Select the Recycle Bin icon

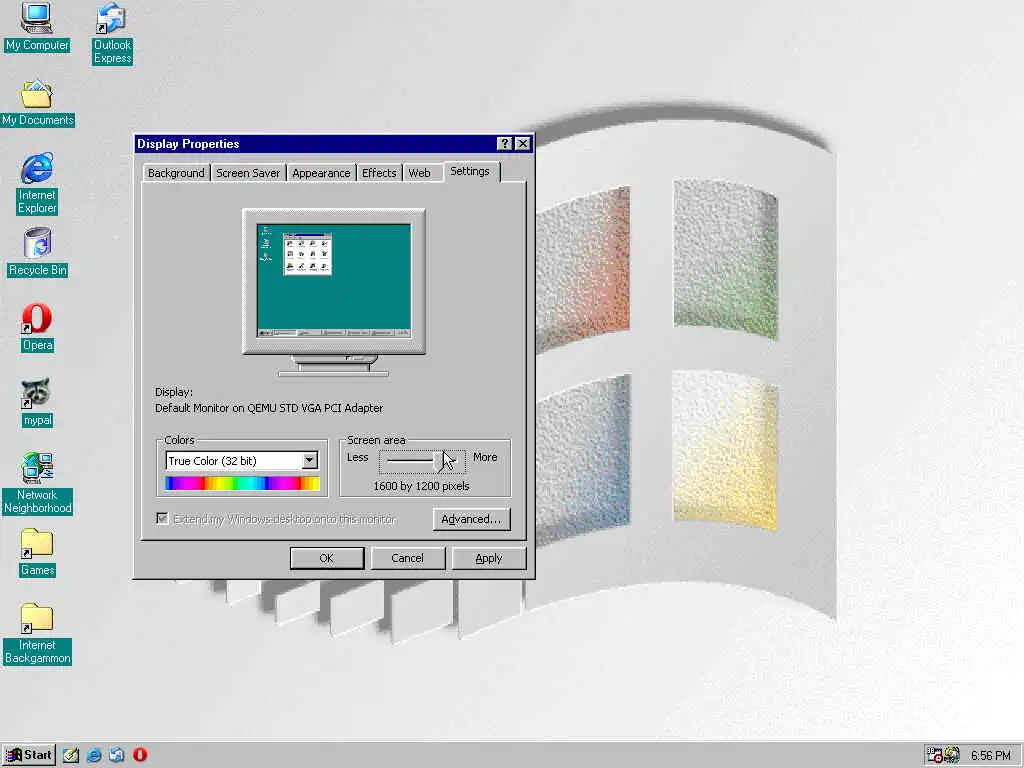[x=37, y=252]
